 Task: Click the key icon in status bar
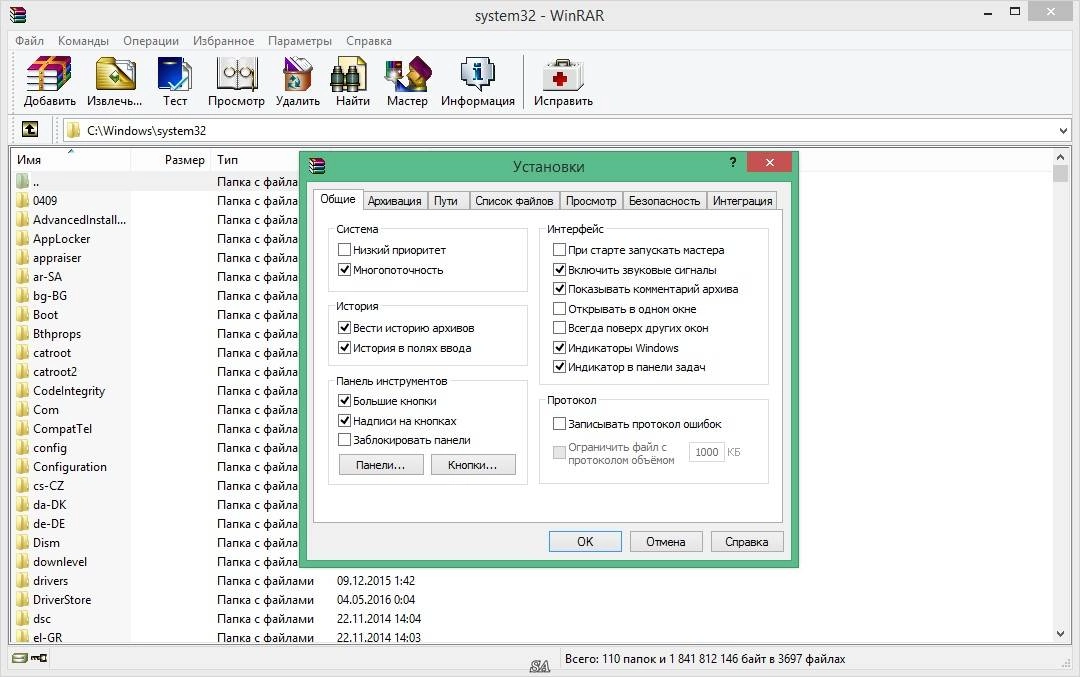pos(39,658)
